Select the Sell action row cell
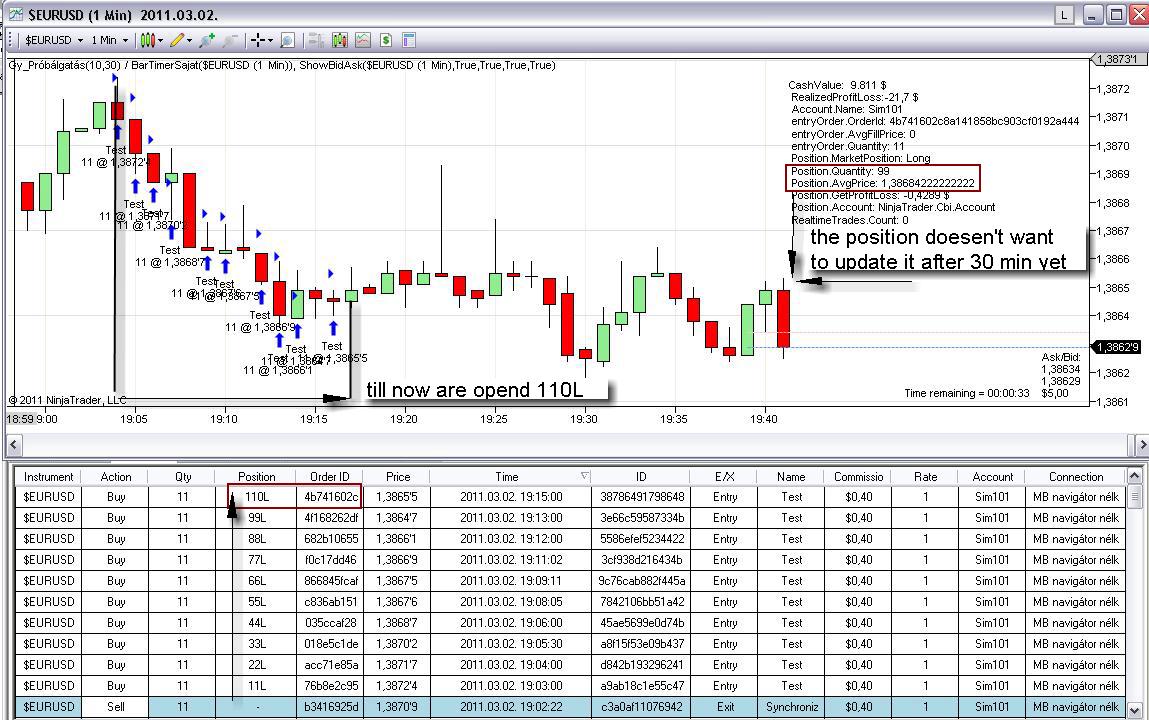The width and height of the screenshot is (1149, 720). point(116,707)
